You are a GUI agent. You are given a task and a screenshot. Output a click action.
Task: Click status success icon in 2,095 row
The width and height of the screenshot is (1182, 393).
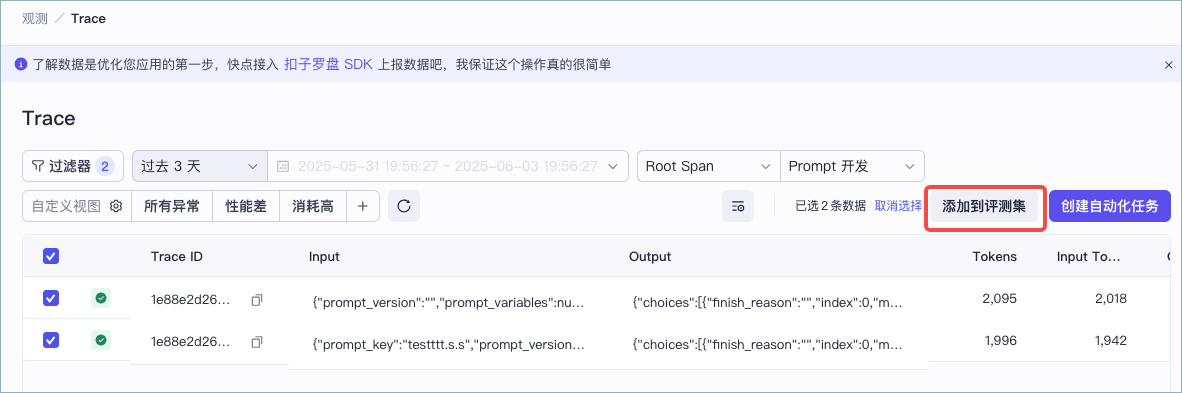point(100,299)
